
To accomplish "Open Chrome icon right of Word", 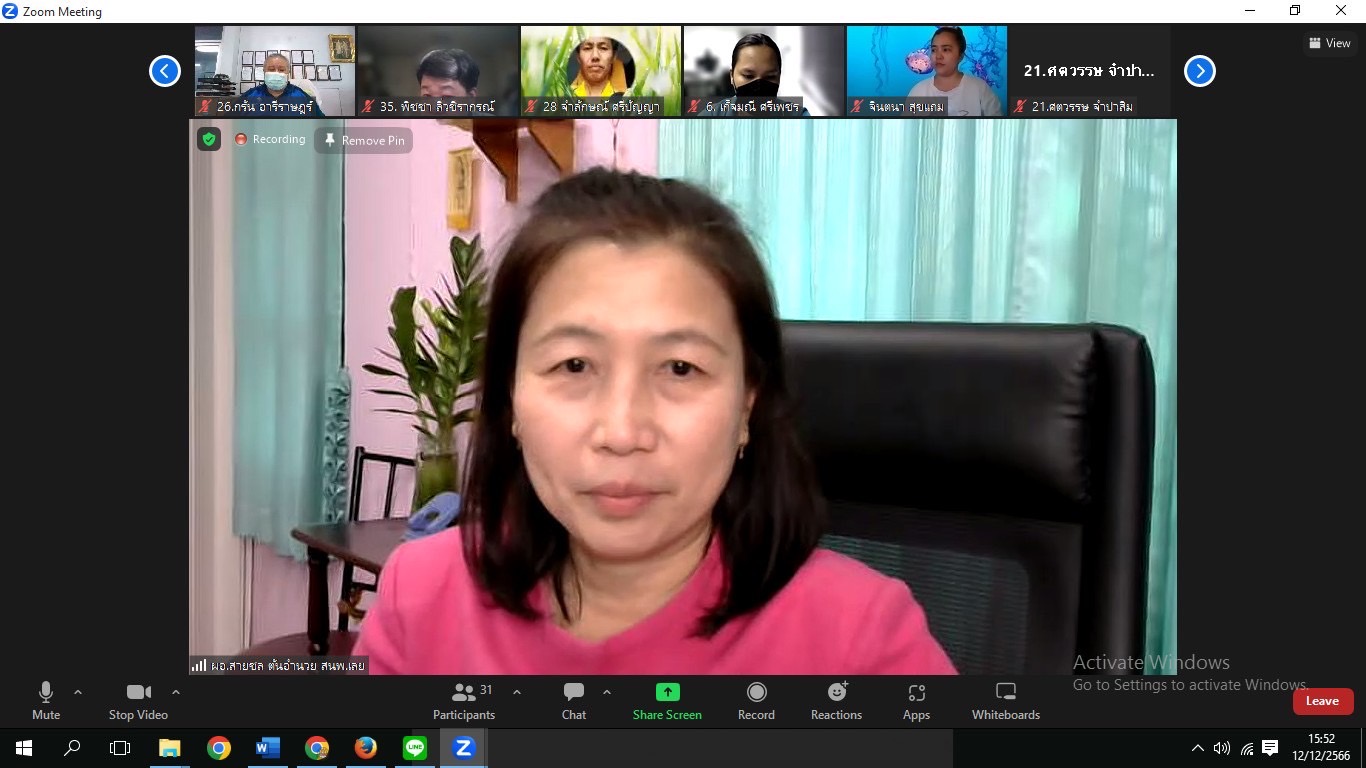I will 317,748.
